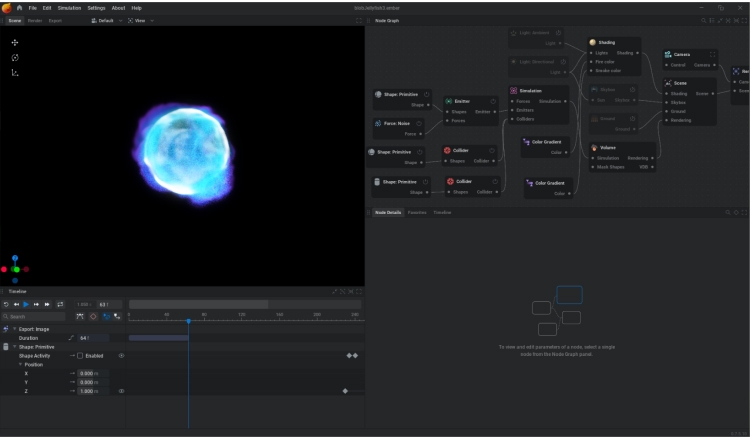Image resolution: width=750 pixels, height=439 pixels.
Task: Click the curve editor button in timeline toolbar
Action: click(80, 317)
